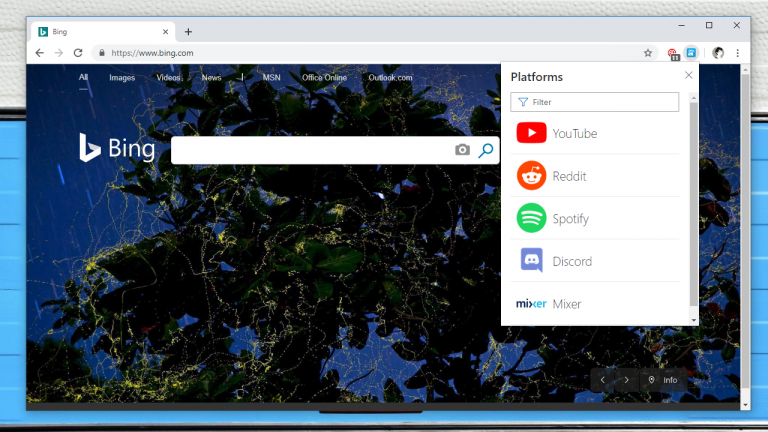Click the Mixer text label

click(x=567, y=304)
